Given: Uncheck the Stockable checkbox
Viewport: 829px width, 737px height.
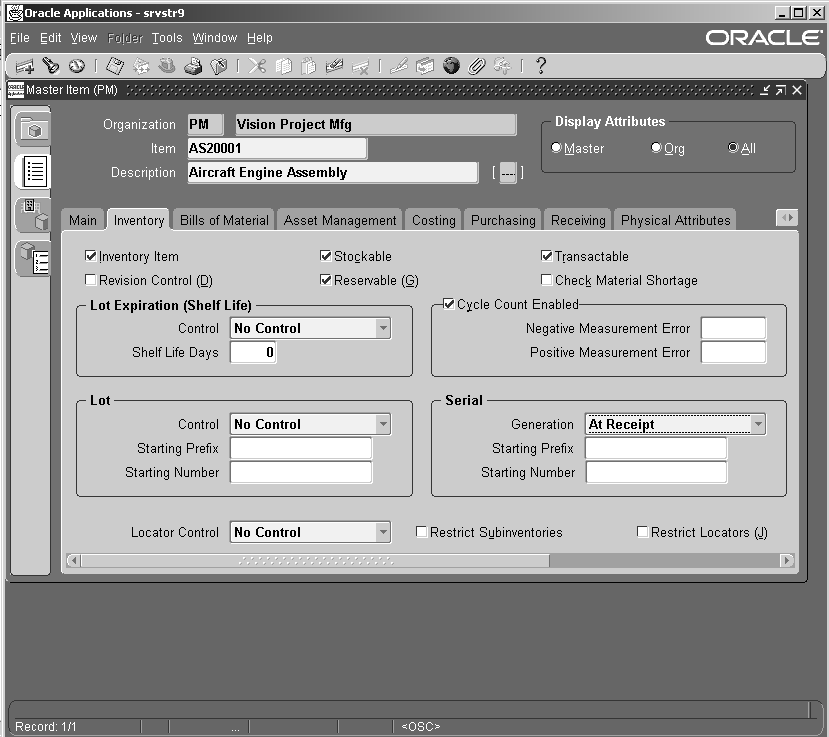Looking at the screenshot, I should pos(326,256).
